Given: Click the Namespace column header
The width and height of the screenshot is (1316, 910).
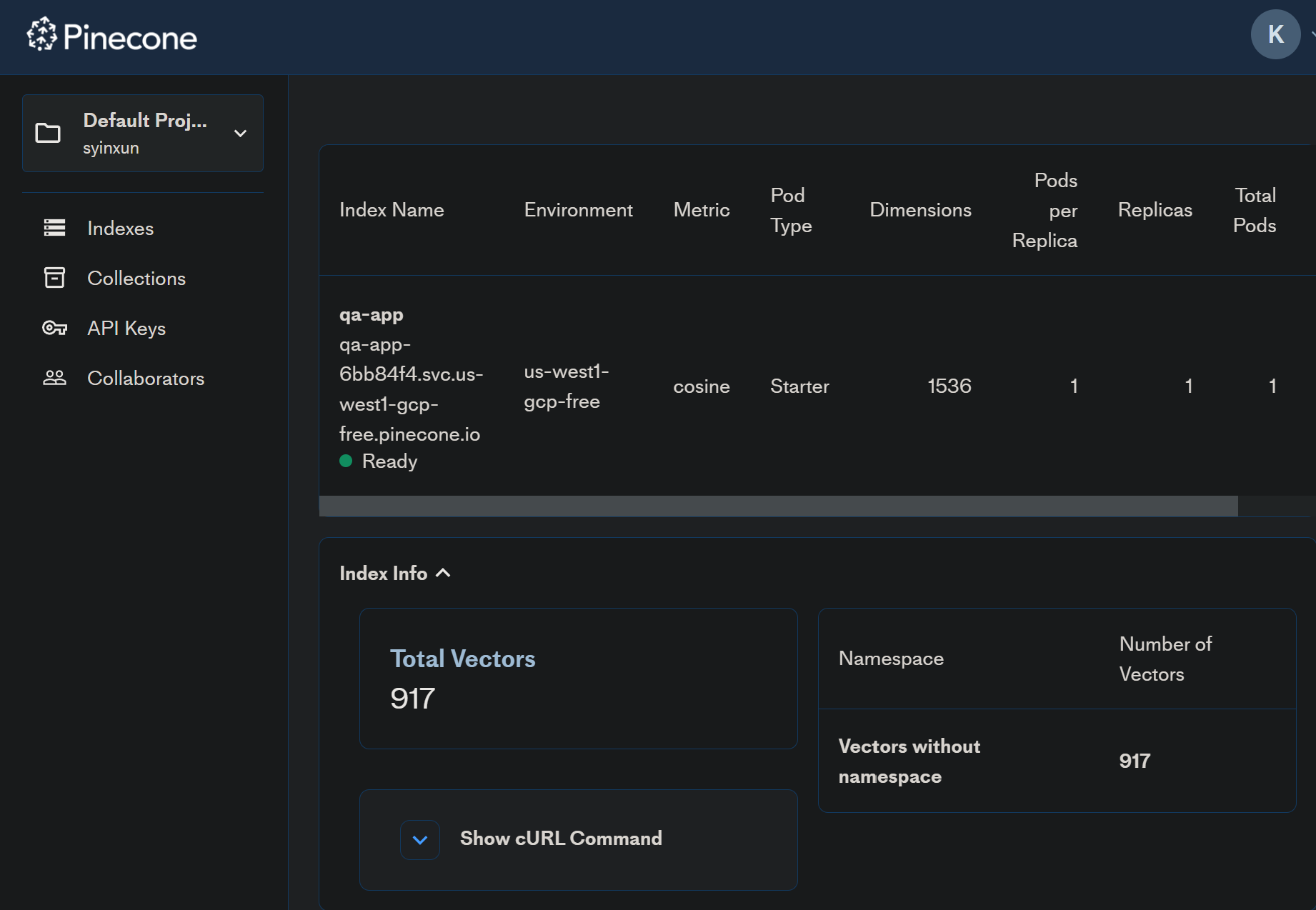Looking at the screenshot, I should [x=891, y=659].
